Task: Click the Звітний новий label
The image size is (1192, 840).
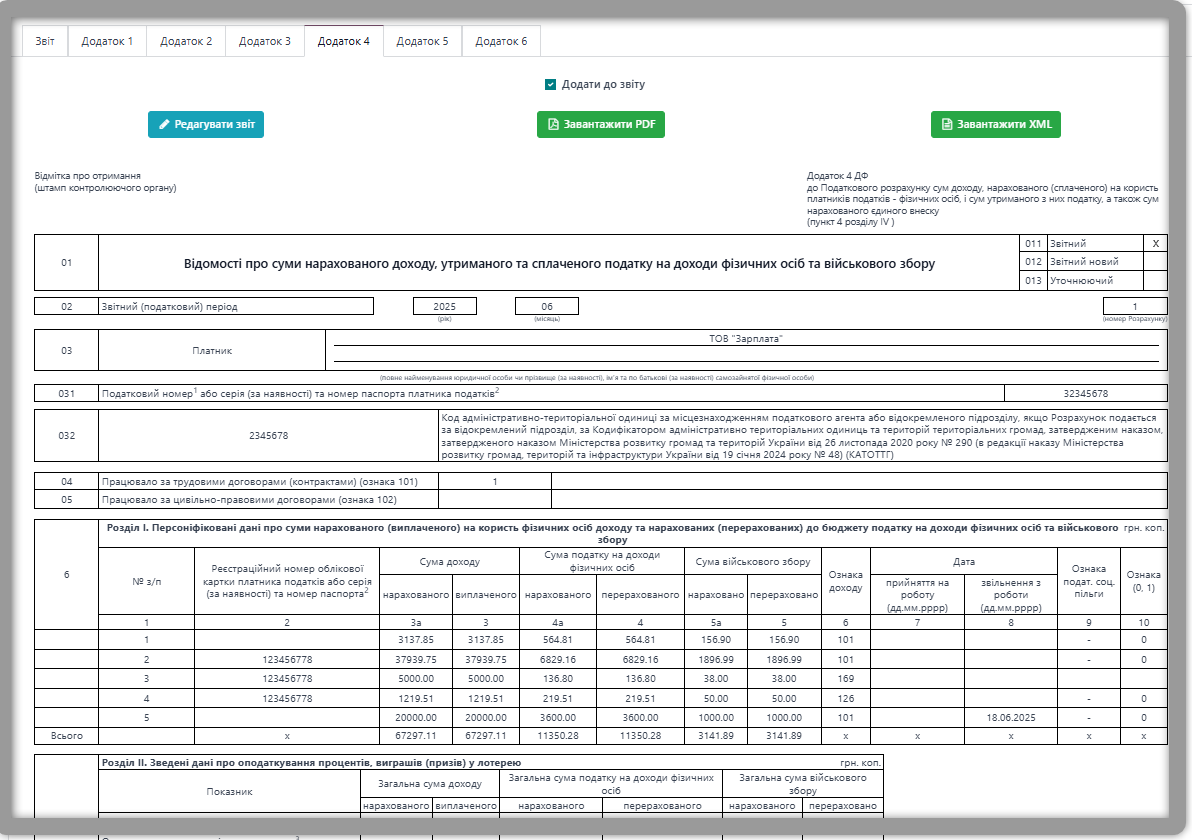Action: pyautogui.click(x=1084, y=262)
